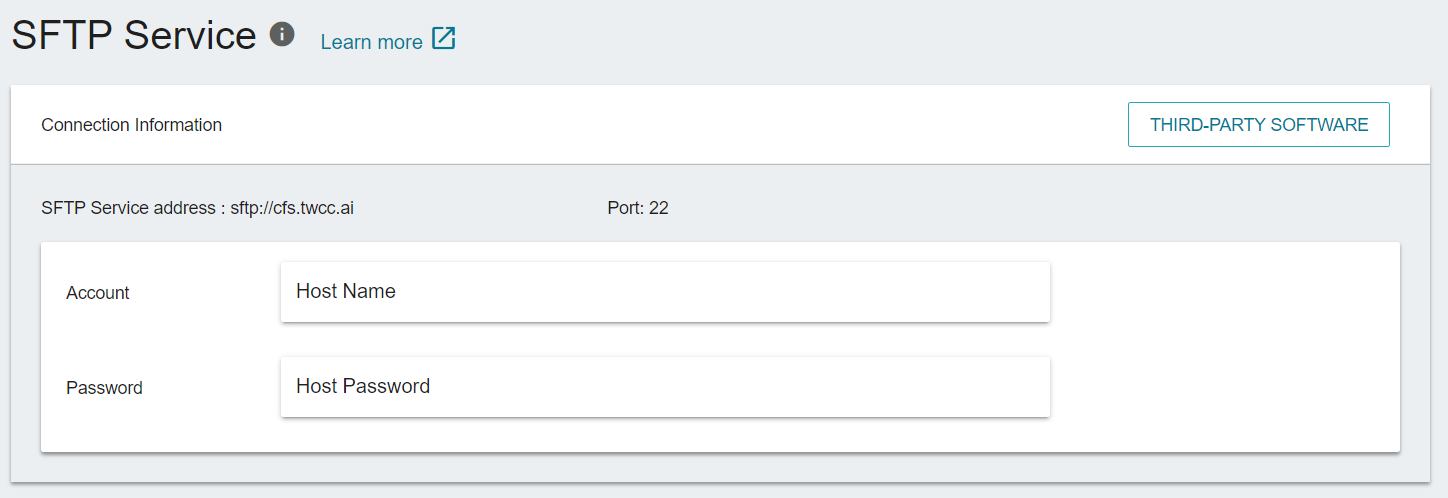
Task: Focus the Host Password field
Action: pyautogui.click(x=665, y=387)
